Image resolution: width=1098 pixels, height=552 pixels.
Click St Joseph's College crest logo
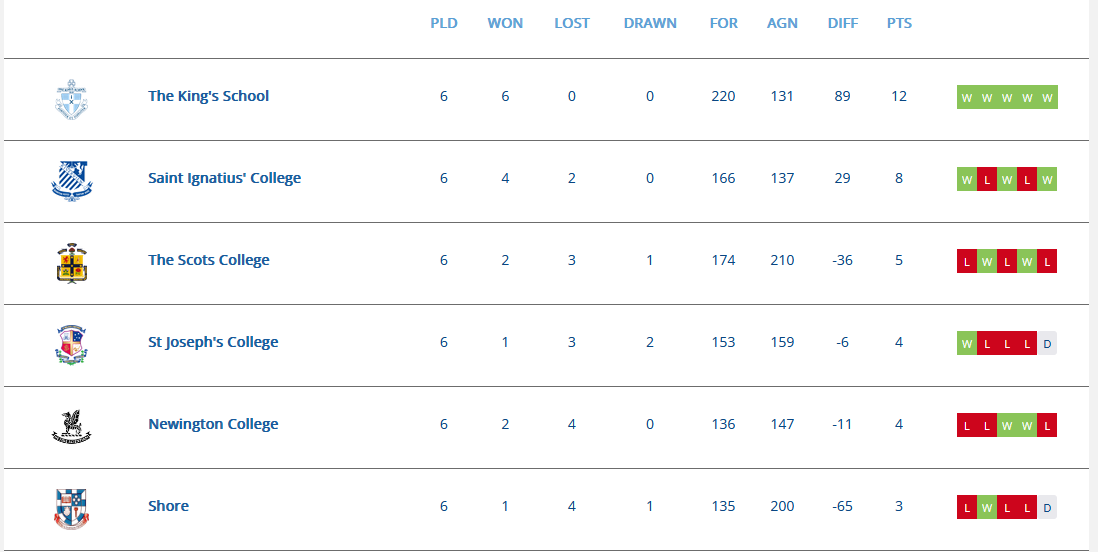[71, 345]
